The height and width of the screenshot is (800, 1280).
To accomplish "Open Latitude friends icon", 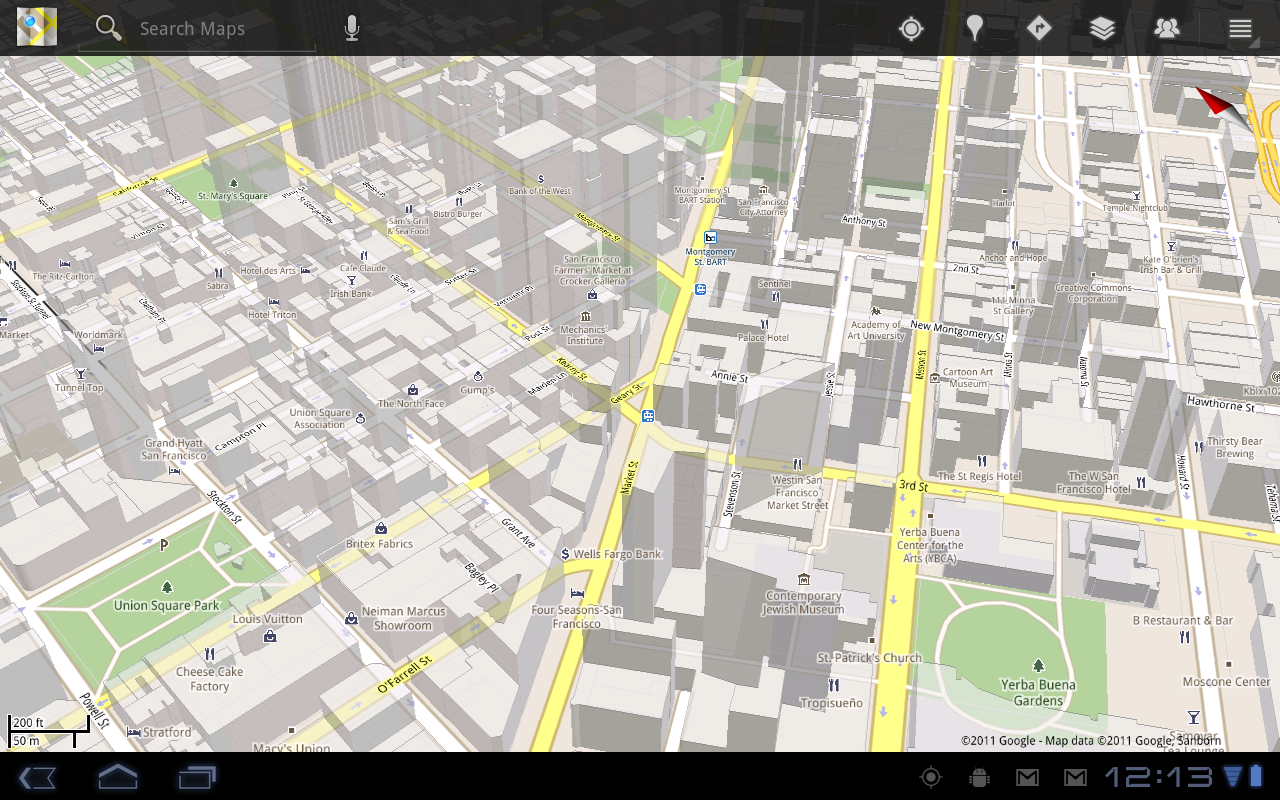I will tap(1166, 28).
